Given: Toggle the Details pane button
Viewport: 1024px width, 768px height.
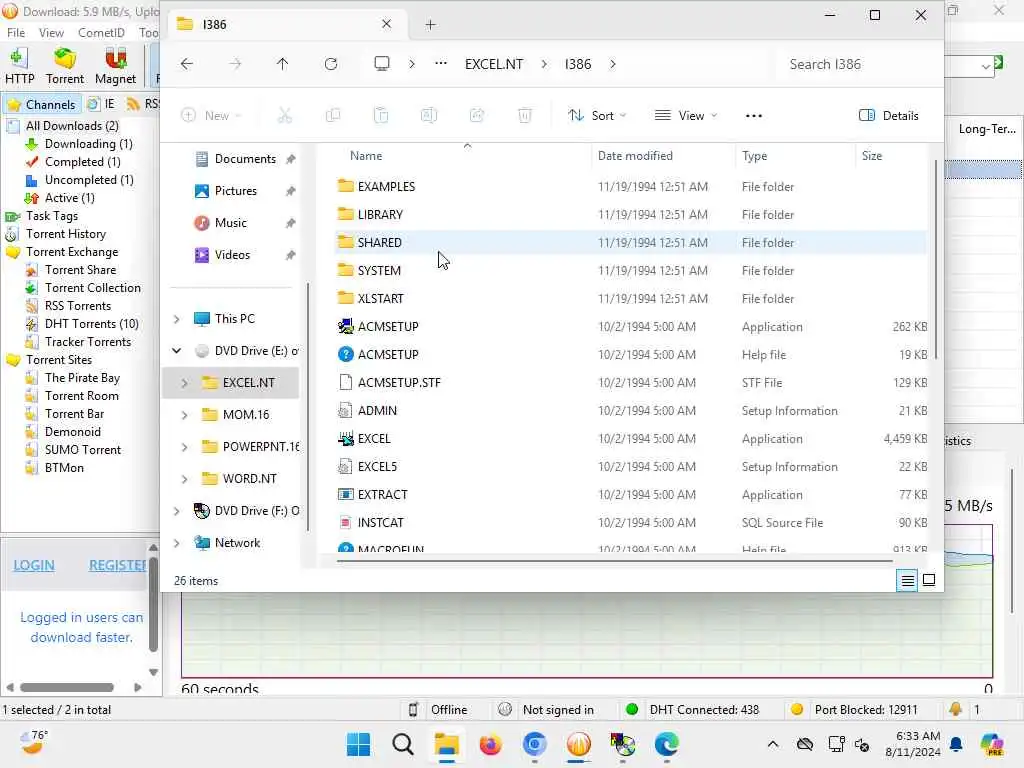Looking at the screenshot, I should pyautogui.click(x=888, y=116).
